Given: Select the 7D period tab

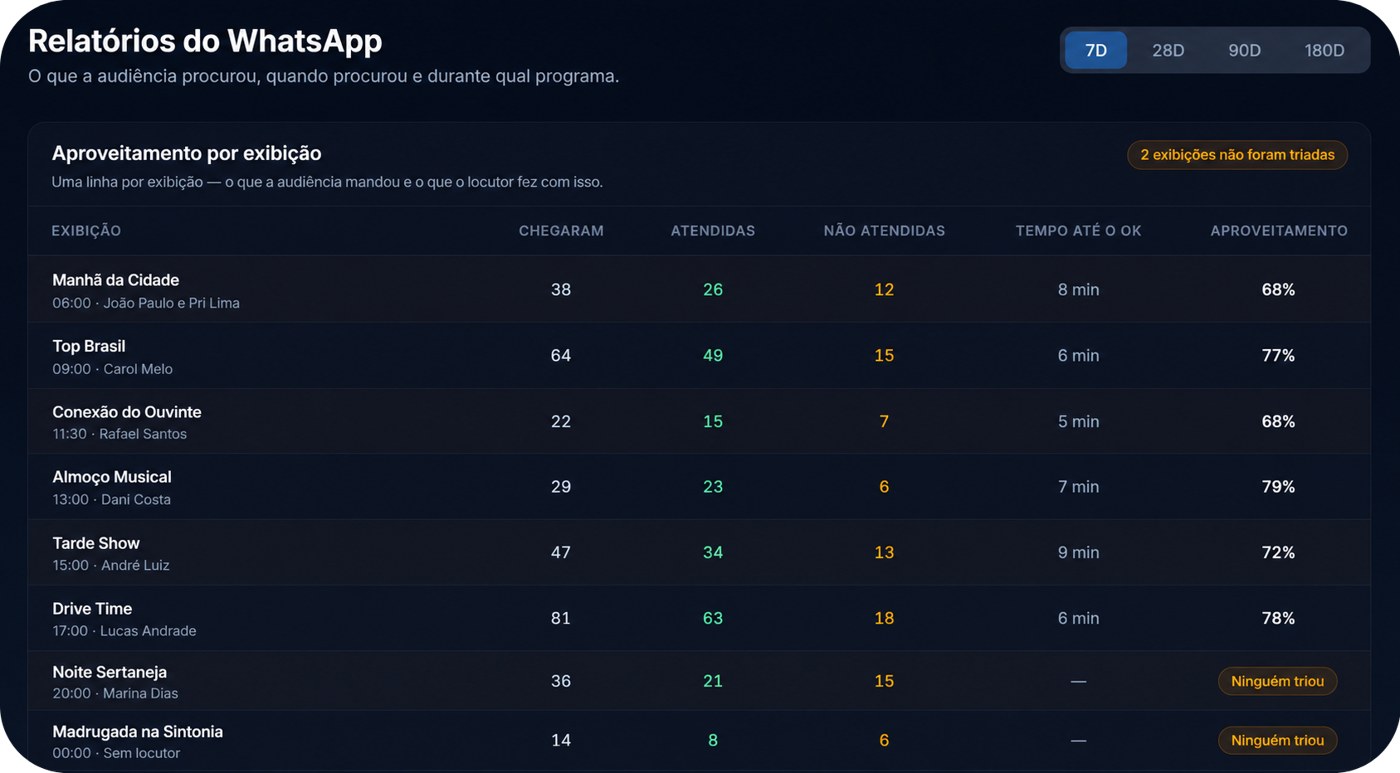Looking at the screenshot, I should pyautogui.click(x=1096, y=50).
